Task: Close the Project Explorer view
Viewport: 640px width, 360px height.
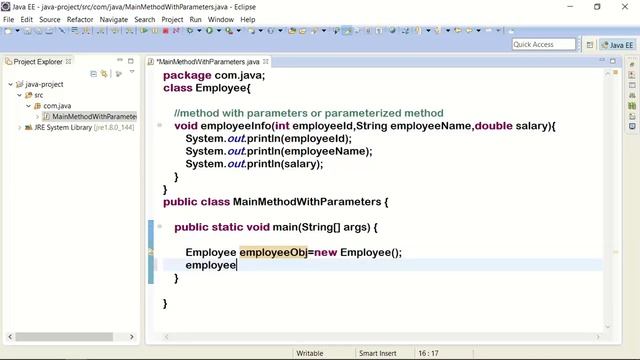Action: [x=69, y=62]
